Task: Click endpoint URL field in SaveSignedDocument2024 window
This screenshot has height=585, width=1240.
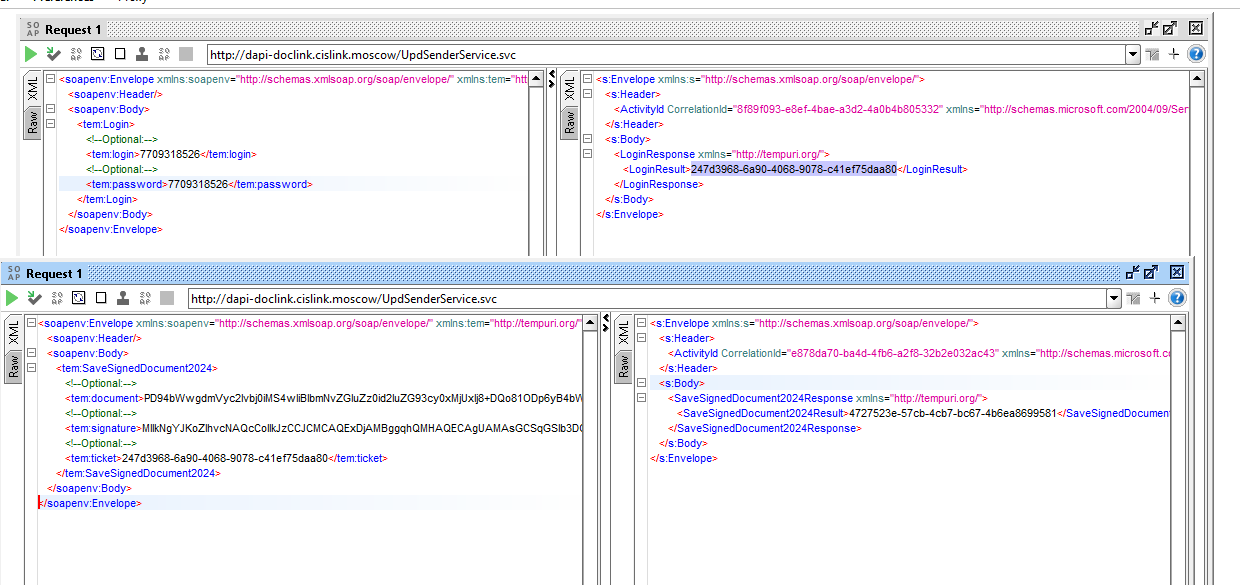Action: (x=646, y=298)
